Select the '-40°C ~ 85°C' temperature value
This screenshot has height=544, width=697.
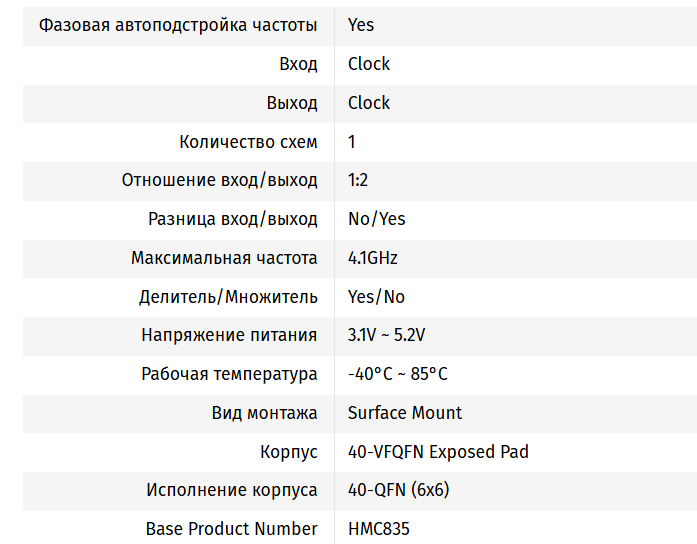[397, 374]
